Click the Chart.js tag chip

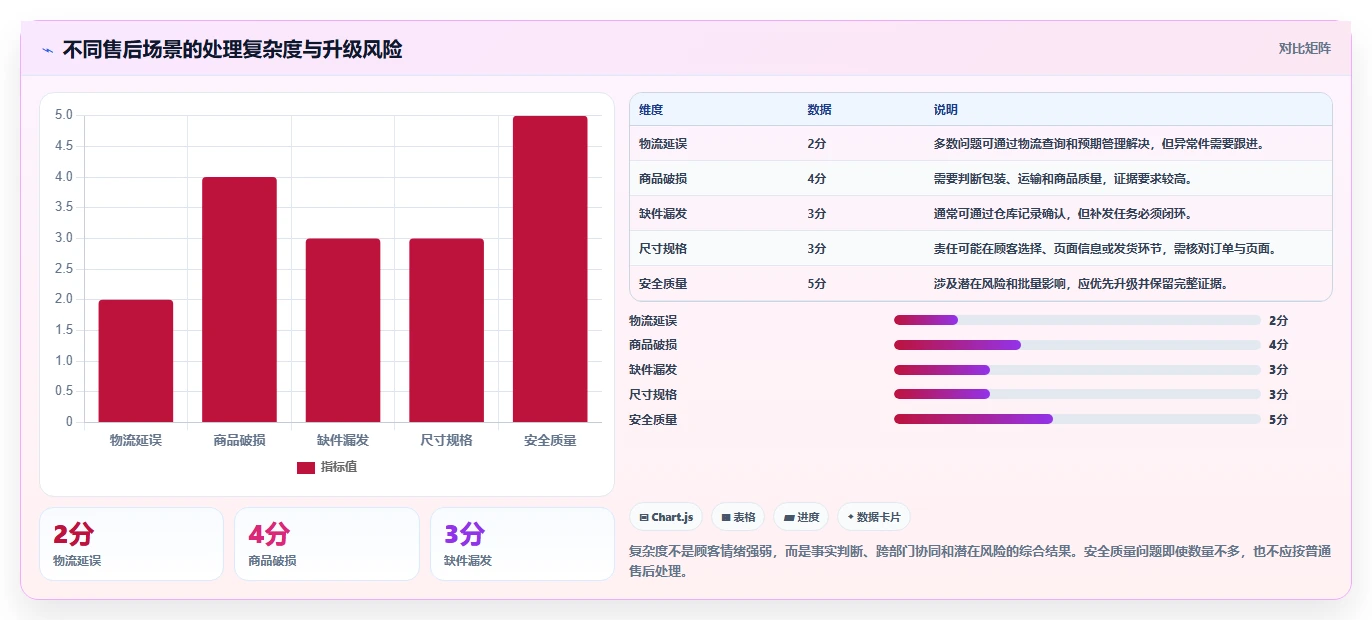[666, 517]
